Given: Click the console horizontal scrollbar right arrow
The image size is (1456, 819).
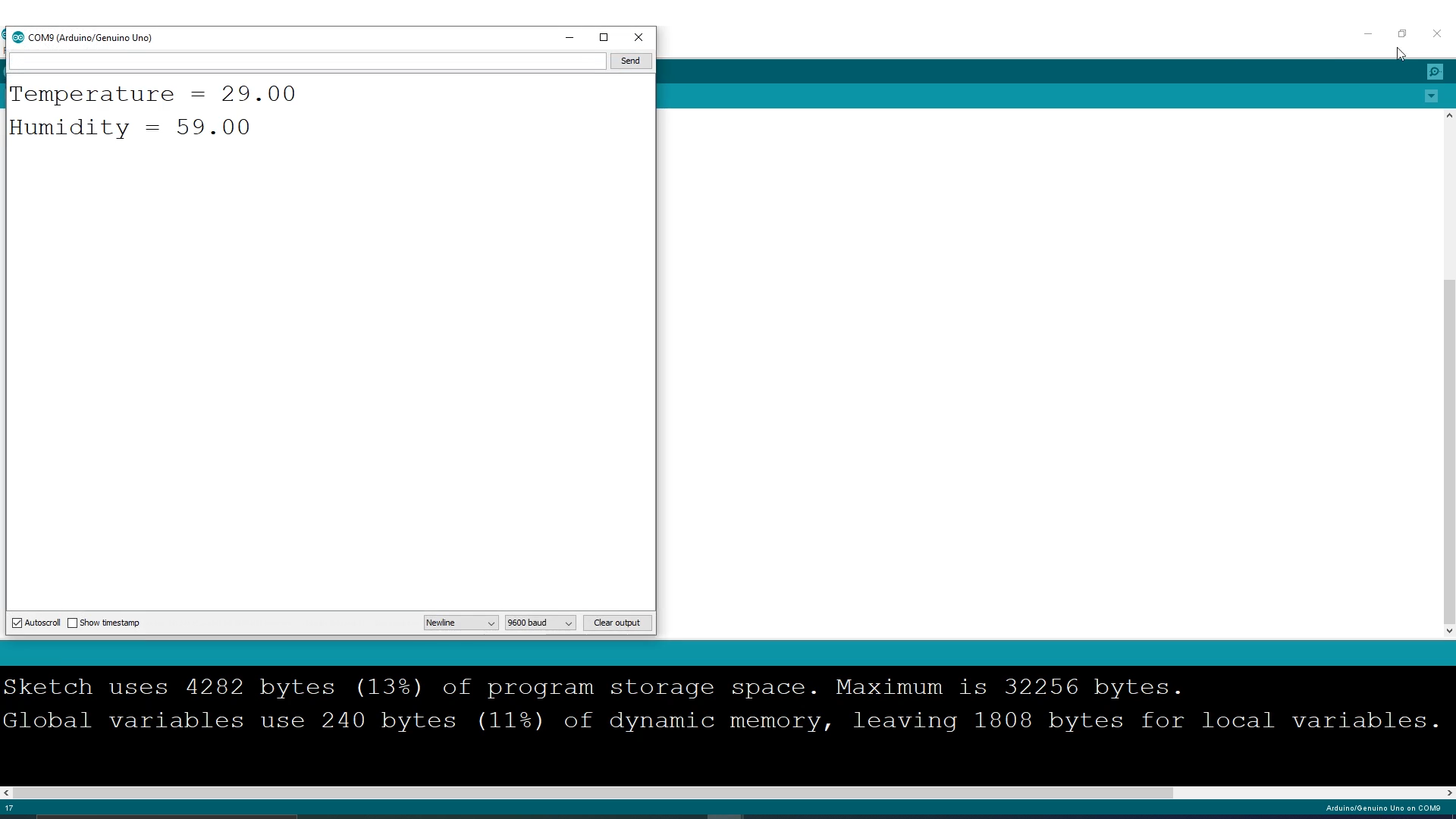Looking at the screenshot, I should (x=1449, y=792).
